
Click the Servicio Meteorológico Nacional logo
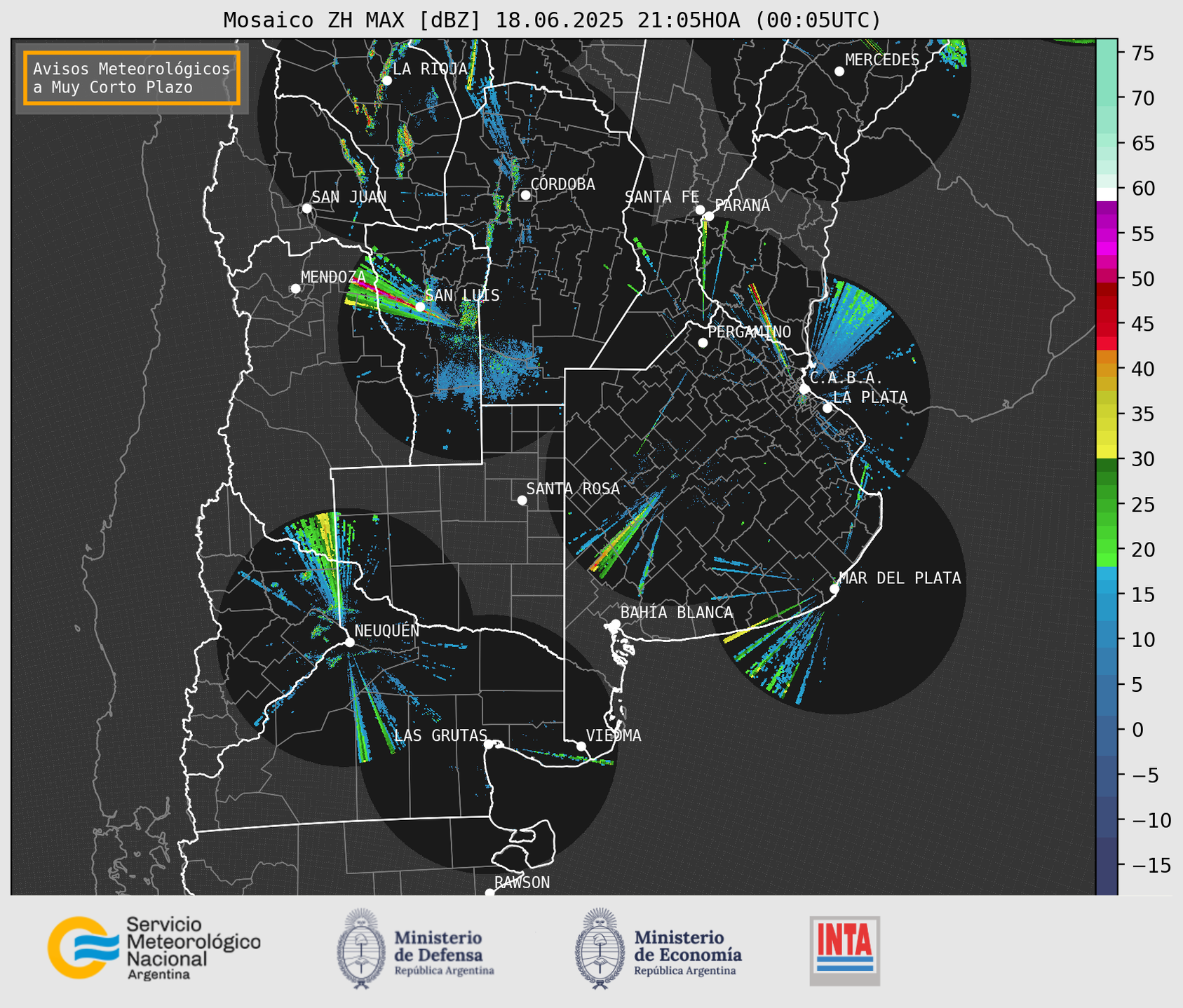pyautogui.click(x=154, y=948)
